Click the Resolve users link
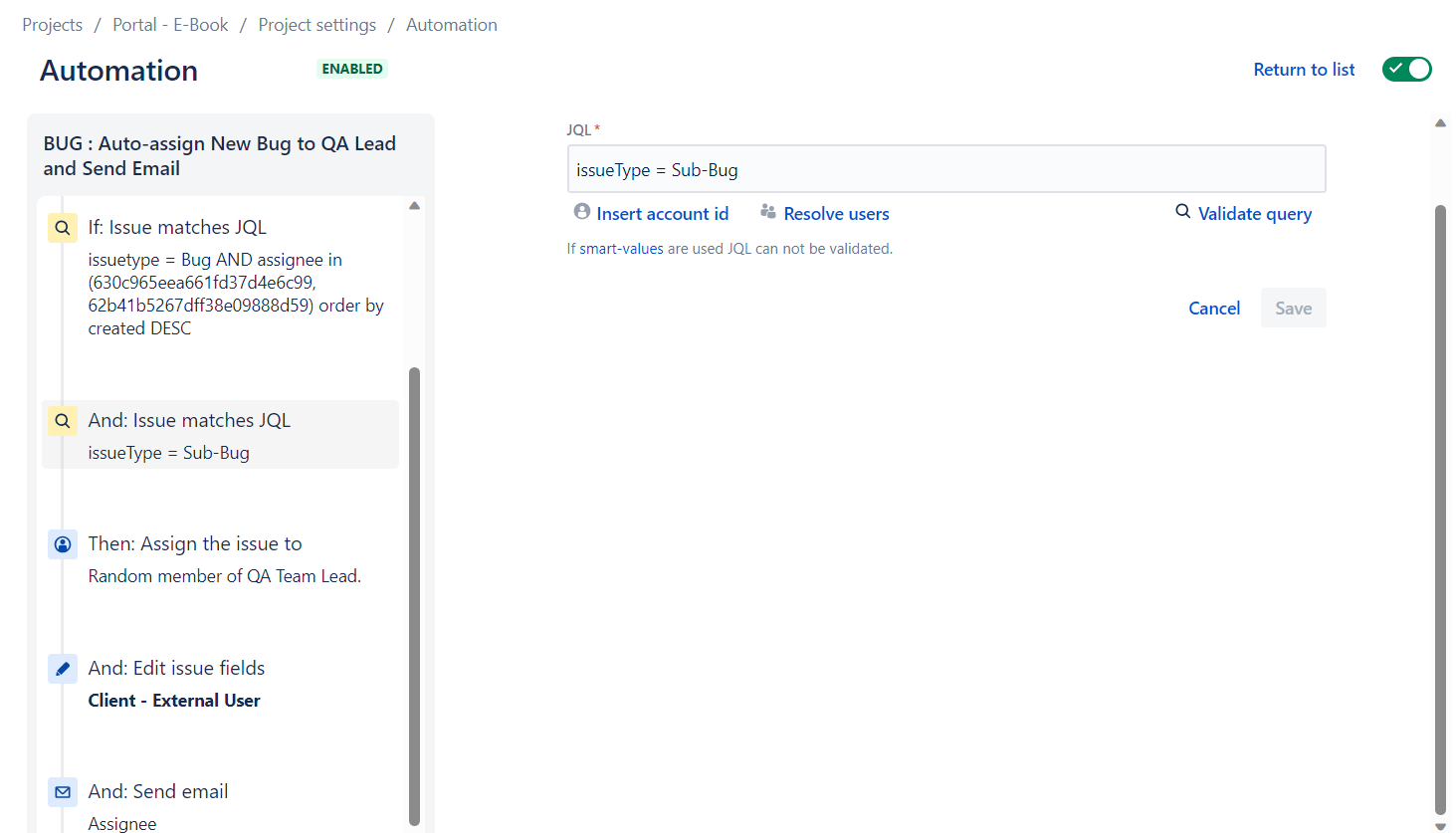 point(837,214)
